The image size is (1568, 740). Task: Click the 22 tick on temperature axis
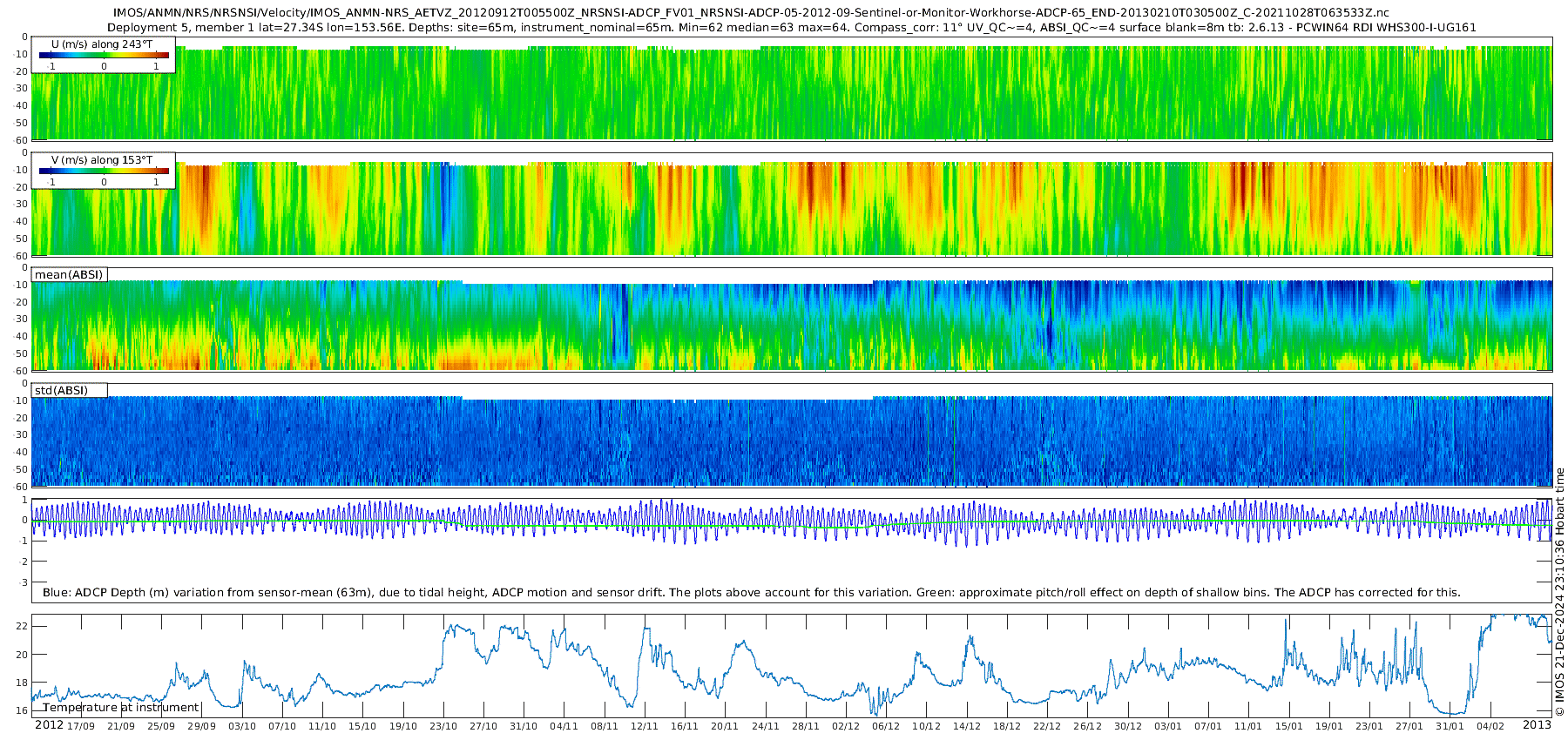tap(22, 626)
